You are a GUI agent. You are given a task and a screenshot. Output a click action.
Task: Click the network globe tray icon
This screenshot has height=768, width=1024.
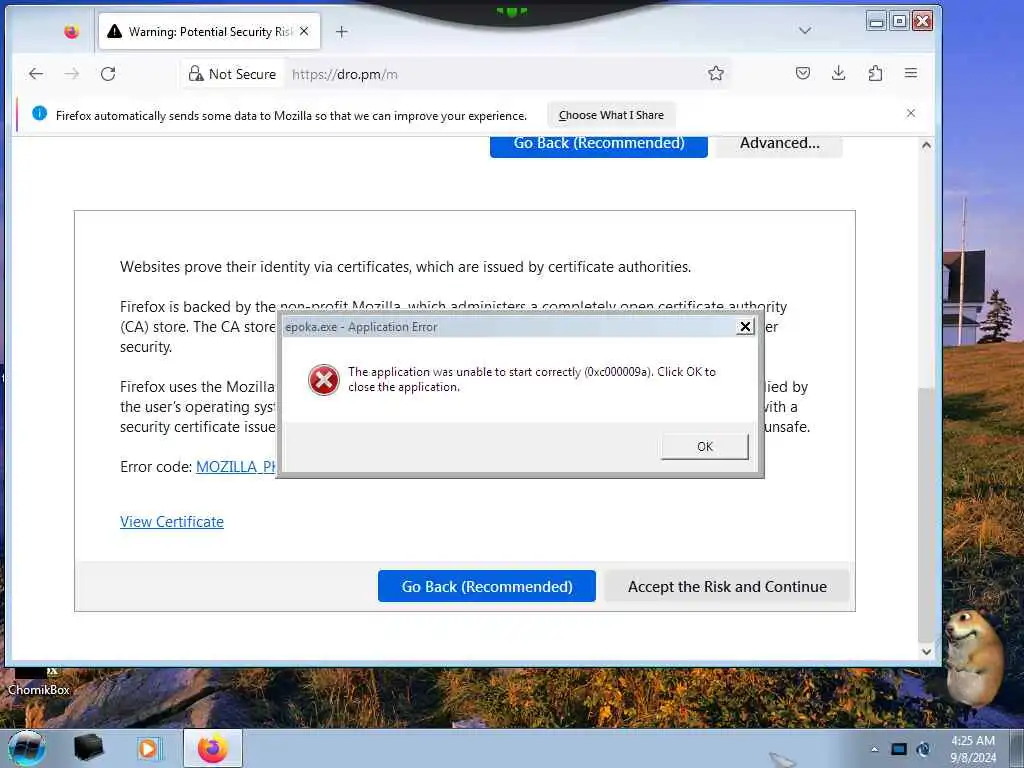[x=923, y=749]
